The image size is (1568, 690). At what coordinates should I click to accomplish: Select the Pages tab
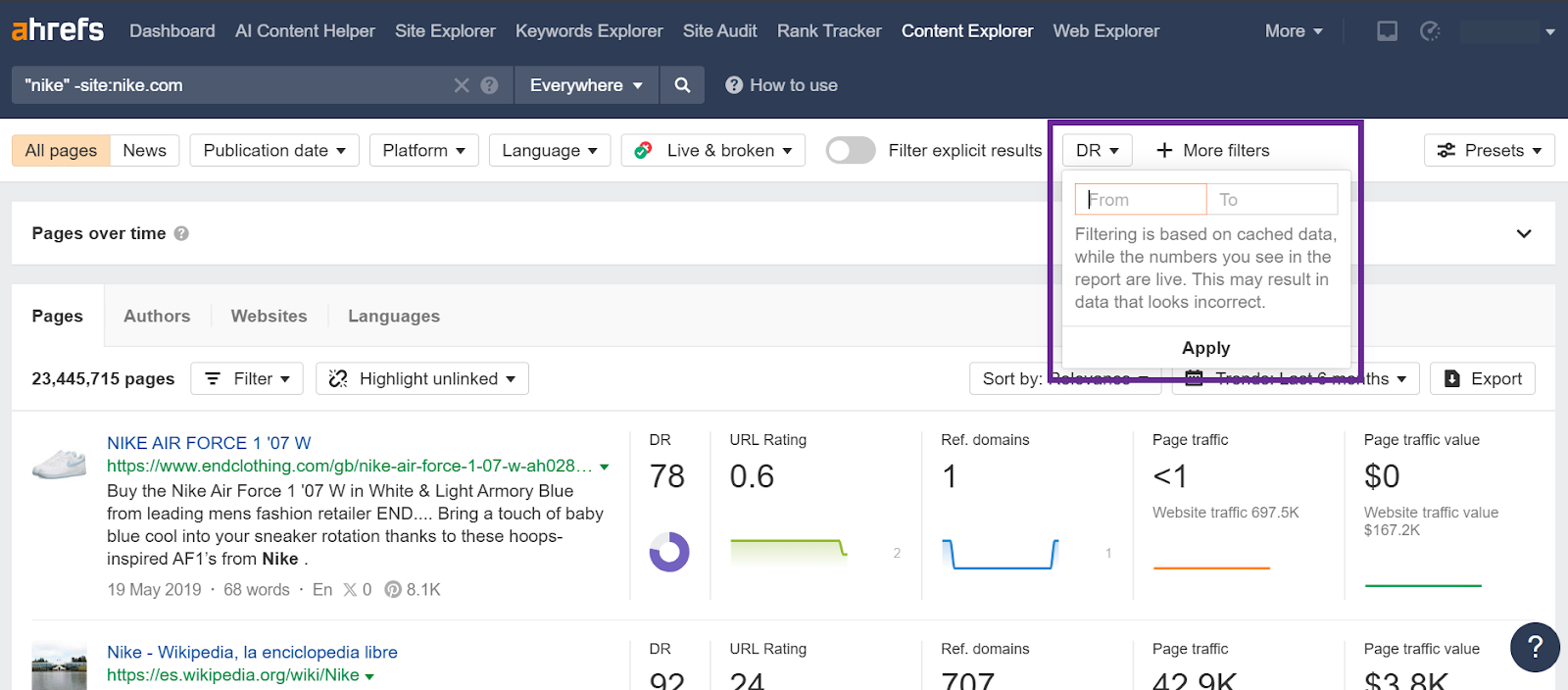pos(58,316)
